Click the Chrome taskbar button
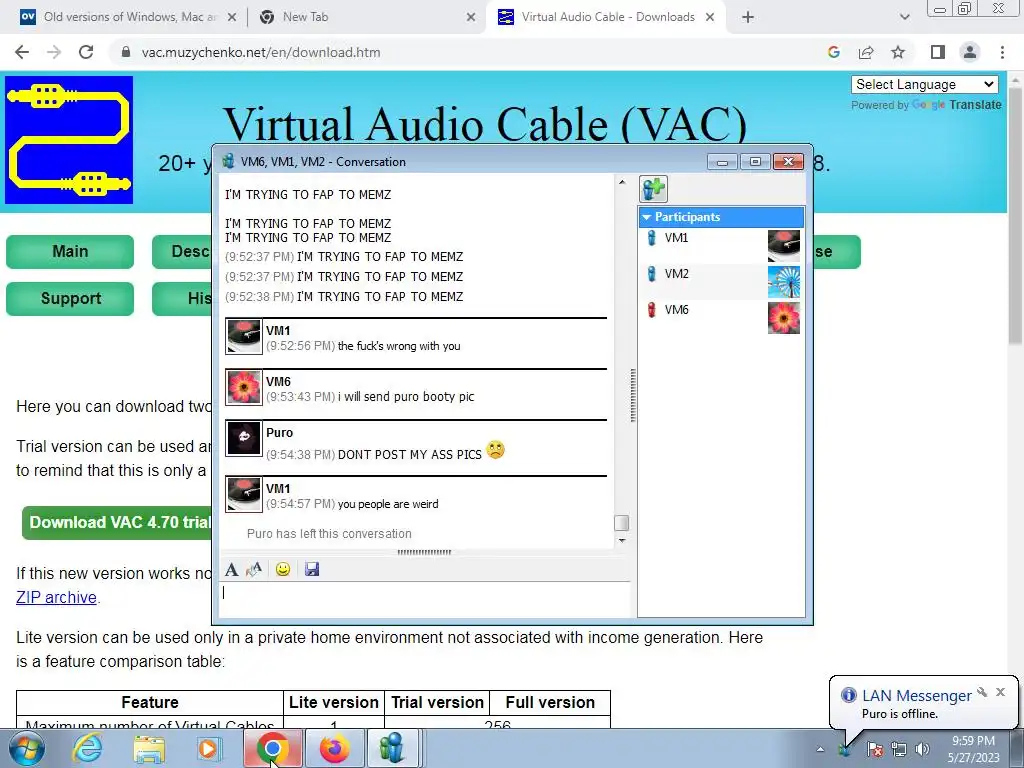 (272, 748)
